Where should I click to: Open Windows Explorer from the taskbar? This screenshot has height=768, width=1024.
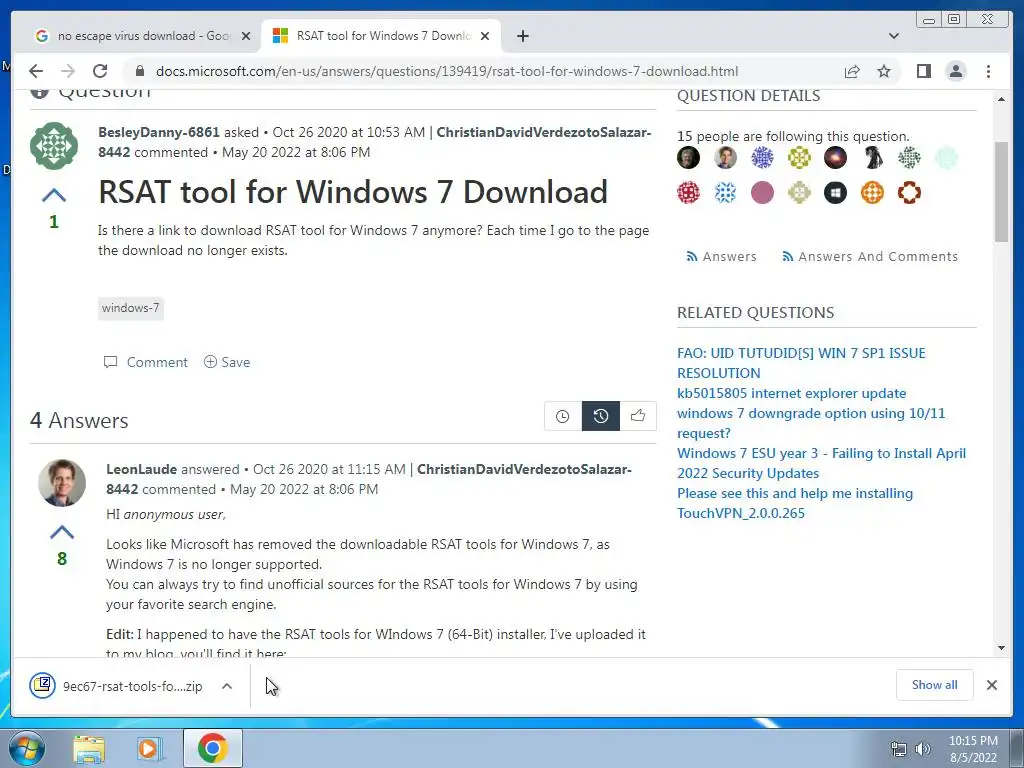point(89,748)
